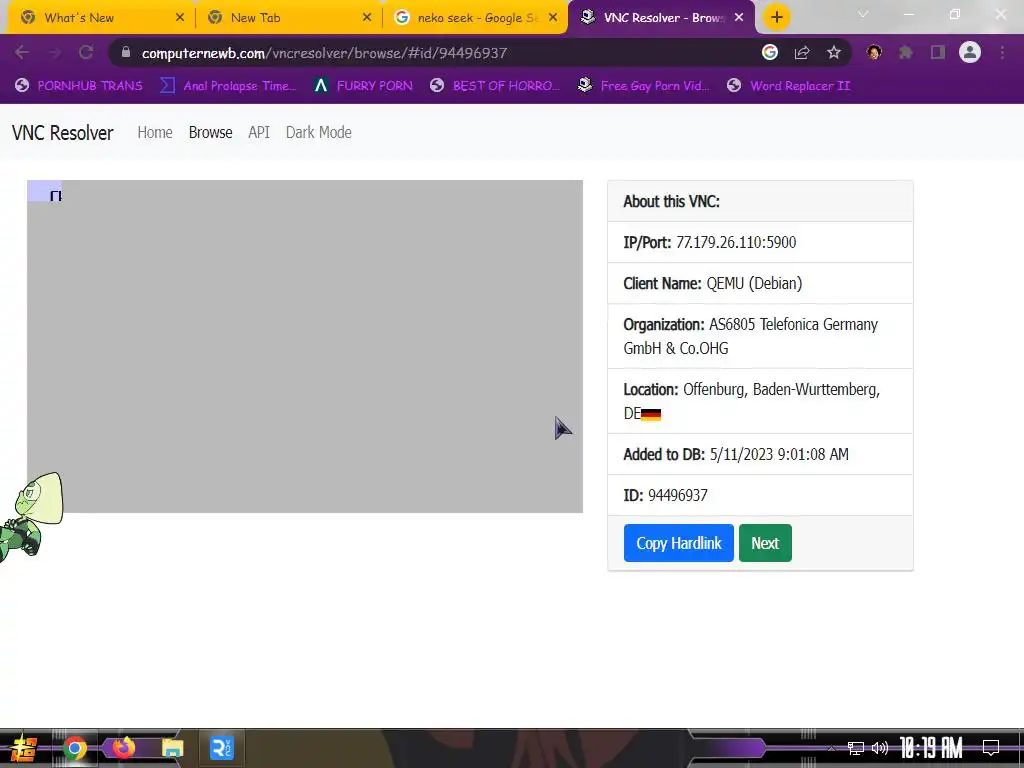This screenshot has width=1024, height=768.
Task: Open the Chrome profile avatar
Action: click(x=970, y=52)
